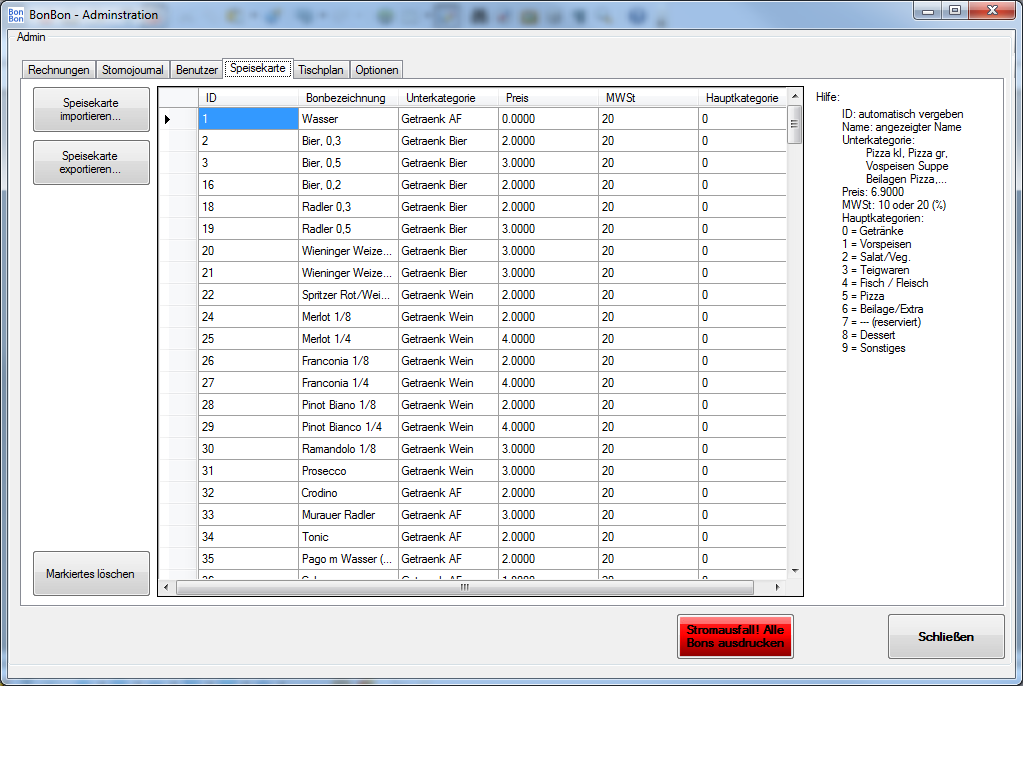This screenshot has height=769, width=1034.
Task: Click the Schließen button
Action: coord(945,637)
